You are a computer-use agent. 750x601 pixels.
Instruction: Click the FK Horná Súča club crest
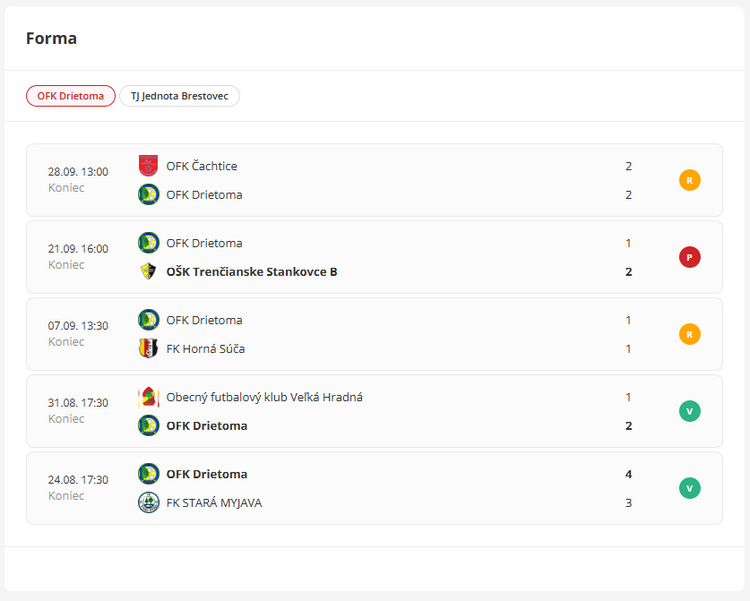(x=148, y=348)
